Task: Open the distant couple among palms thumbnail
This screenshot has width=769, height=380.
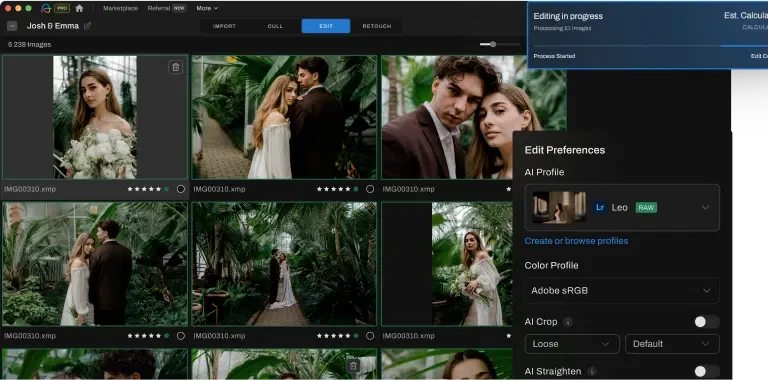Action: pyautogui.click(x=284, y=264)
